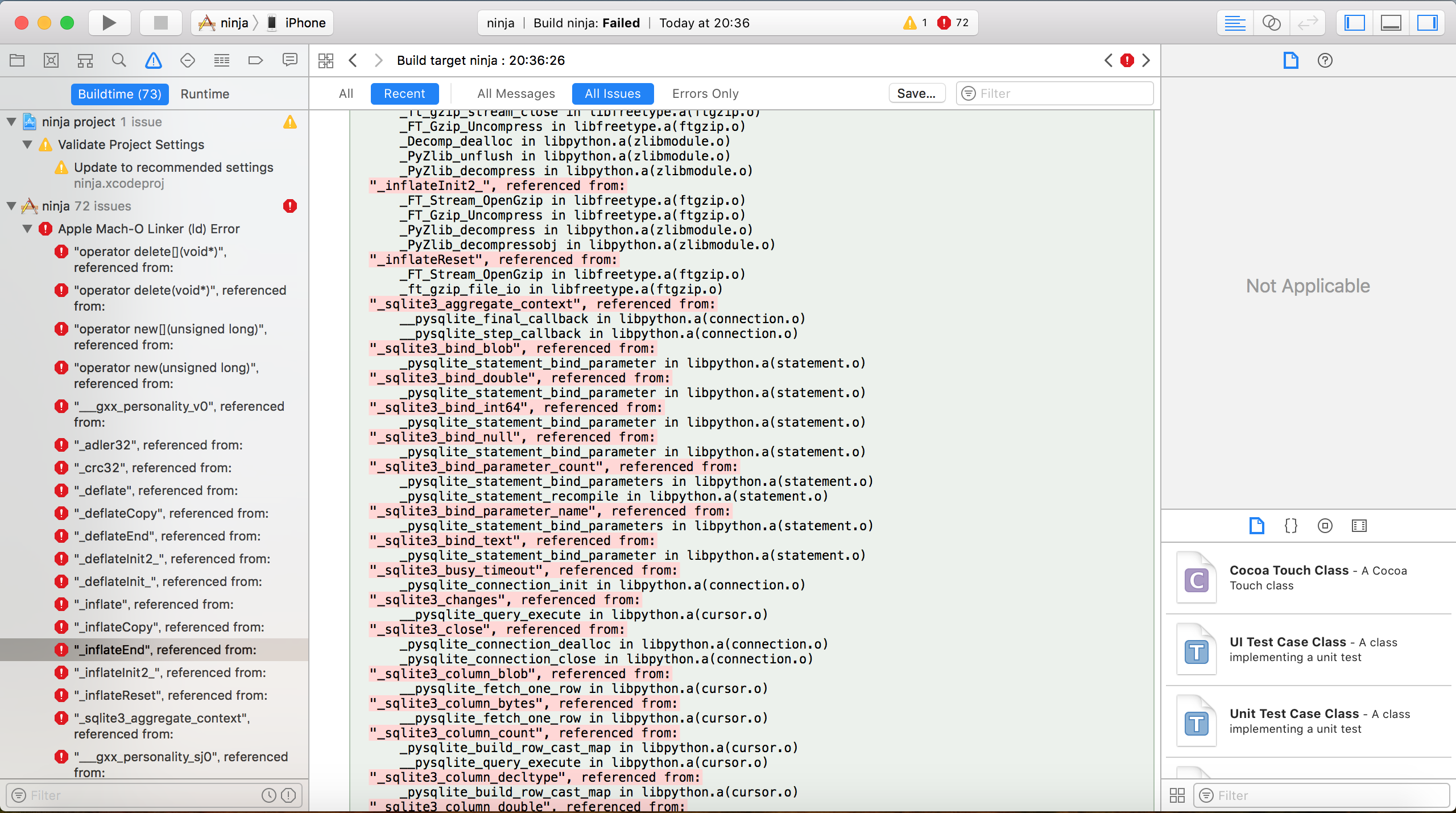
Task: Switch to the Runtime tab
Action: 205,94
